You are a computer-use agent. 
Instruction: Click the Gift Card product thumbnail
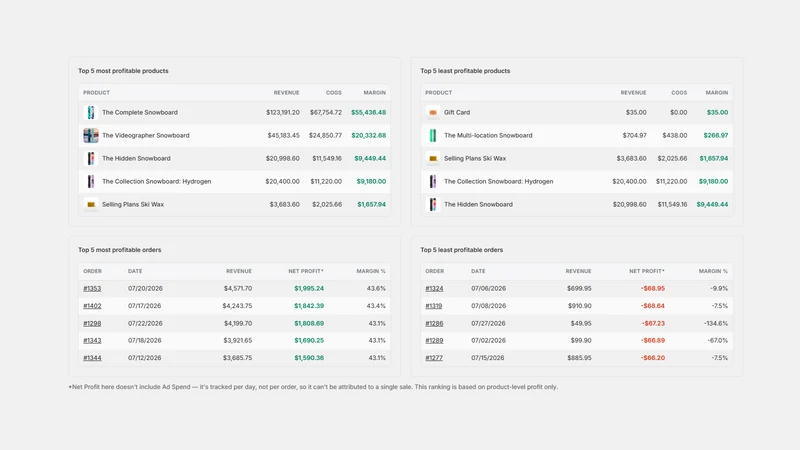point(433,112)
